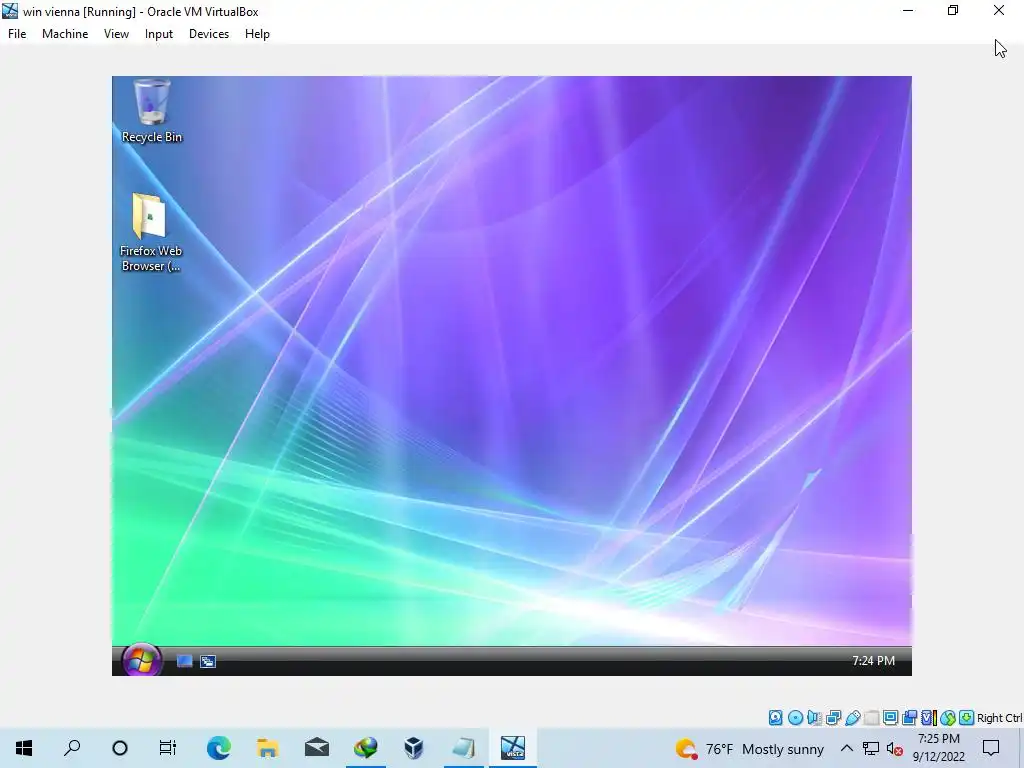
Task: Open the Input menu
Action: coord(159,34)
